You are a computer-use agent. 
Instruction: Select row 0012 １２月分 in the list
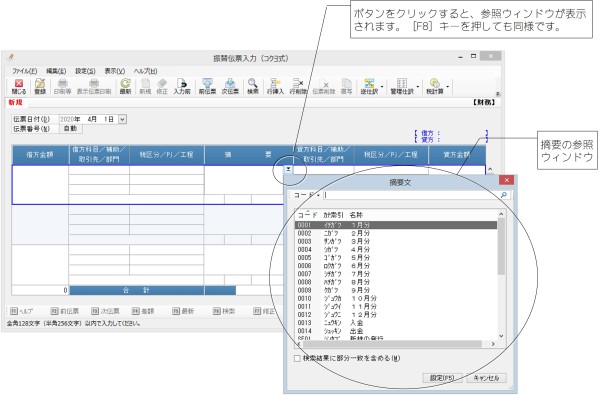point(396,315)
